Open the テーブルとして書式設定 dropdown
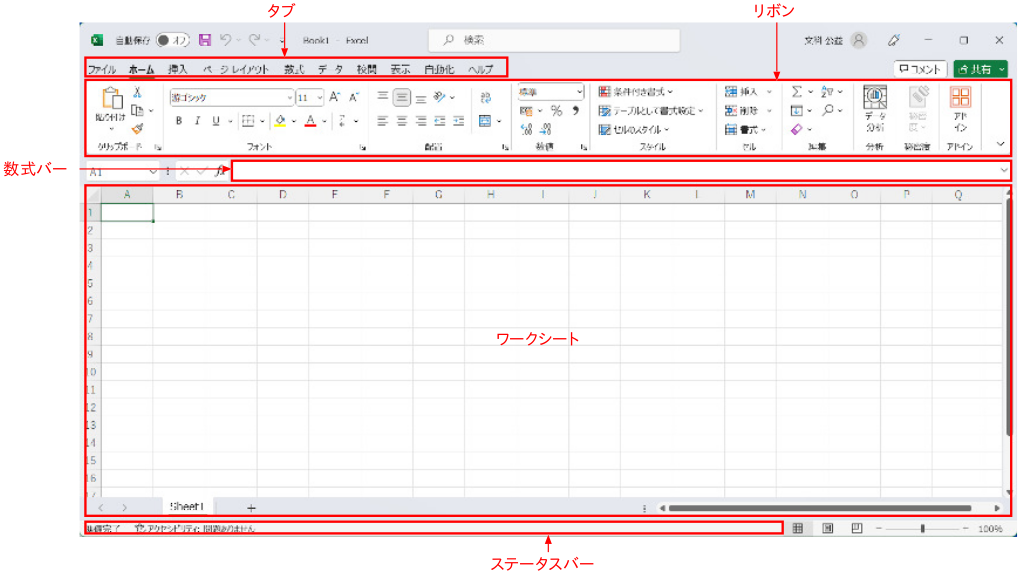 (651, 110)
